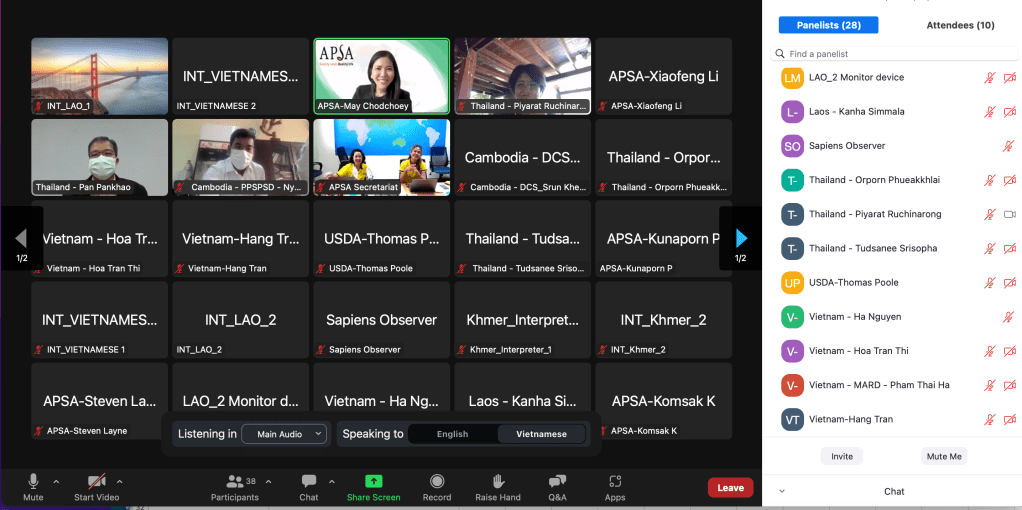Click the Start Video camera icon

coord(96,481)
